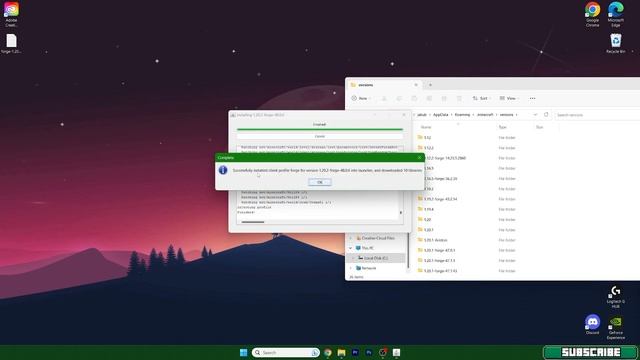This screenshot has height=360, width=640.
Task: Add a new tab in File Explorer
Action: tap(430, 85)
